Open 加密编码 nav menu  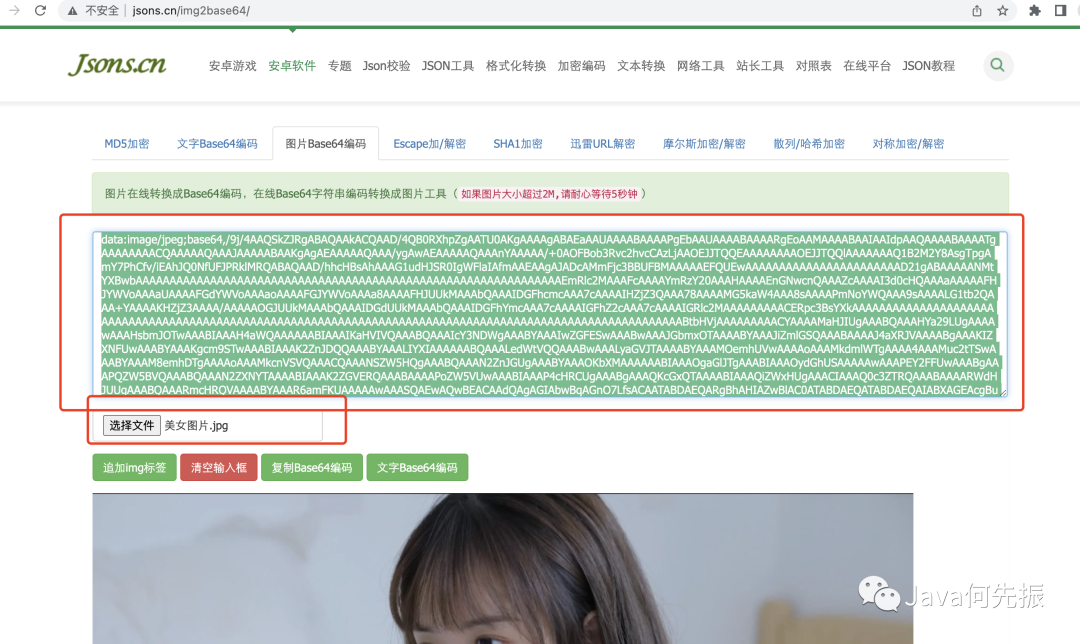(581, 66)
